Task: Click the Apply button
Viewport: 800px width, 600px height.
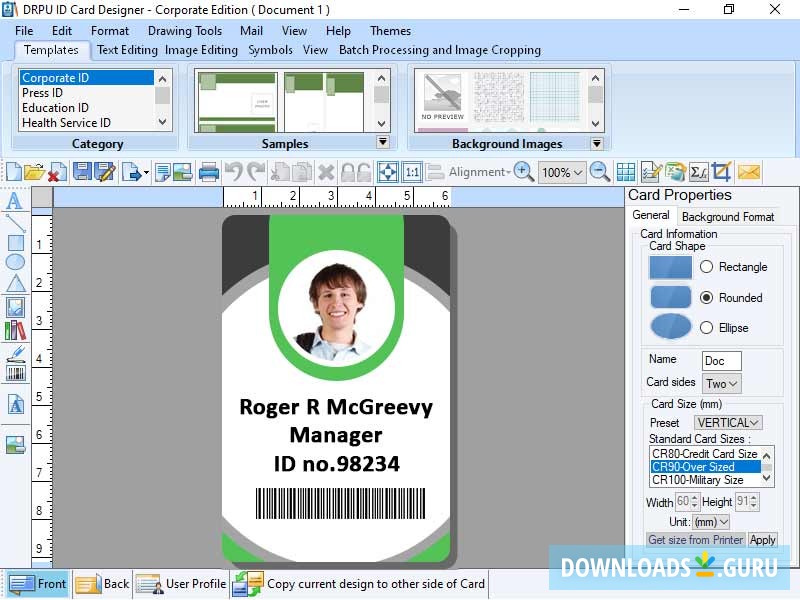Action: 763,540
